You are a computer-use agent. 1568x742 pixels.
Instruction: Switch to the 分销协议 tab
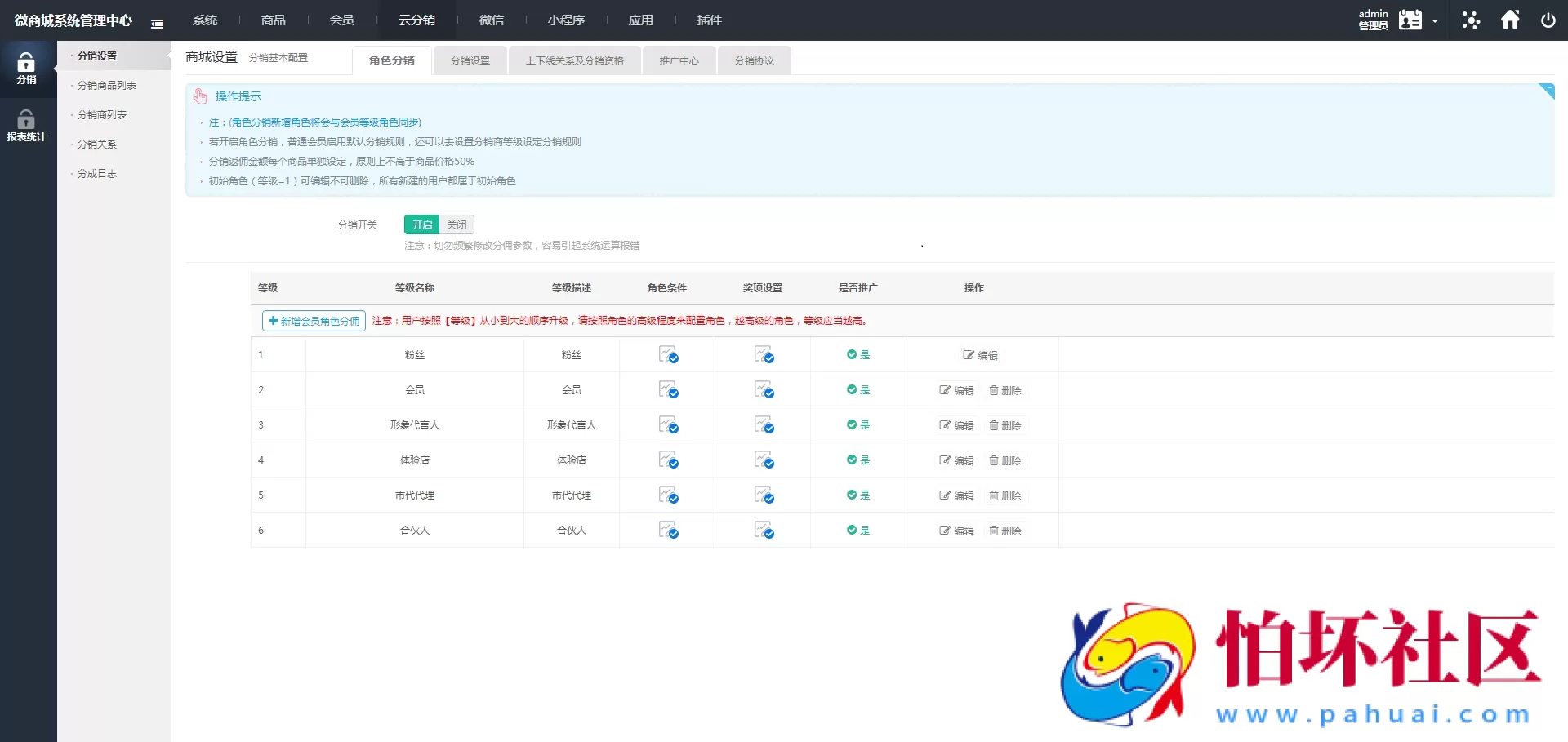point(754,61)
